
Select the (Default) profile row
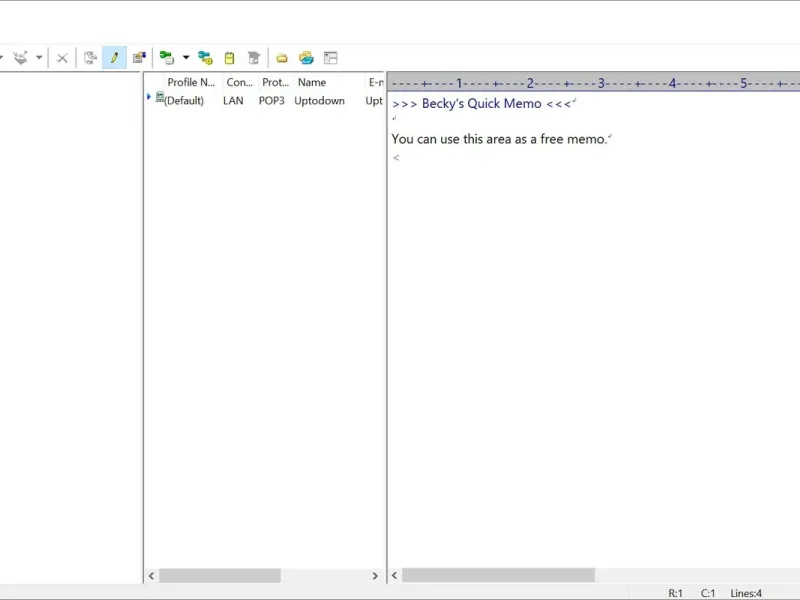pyautogui.click(x=265, y=101)
